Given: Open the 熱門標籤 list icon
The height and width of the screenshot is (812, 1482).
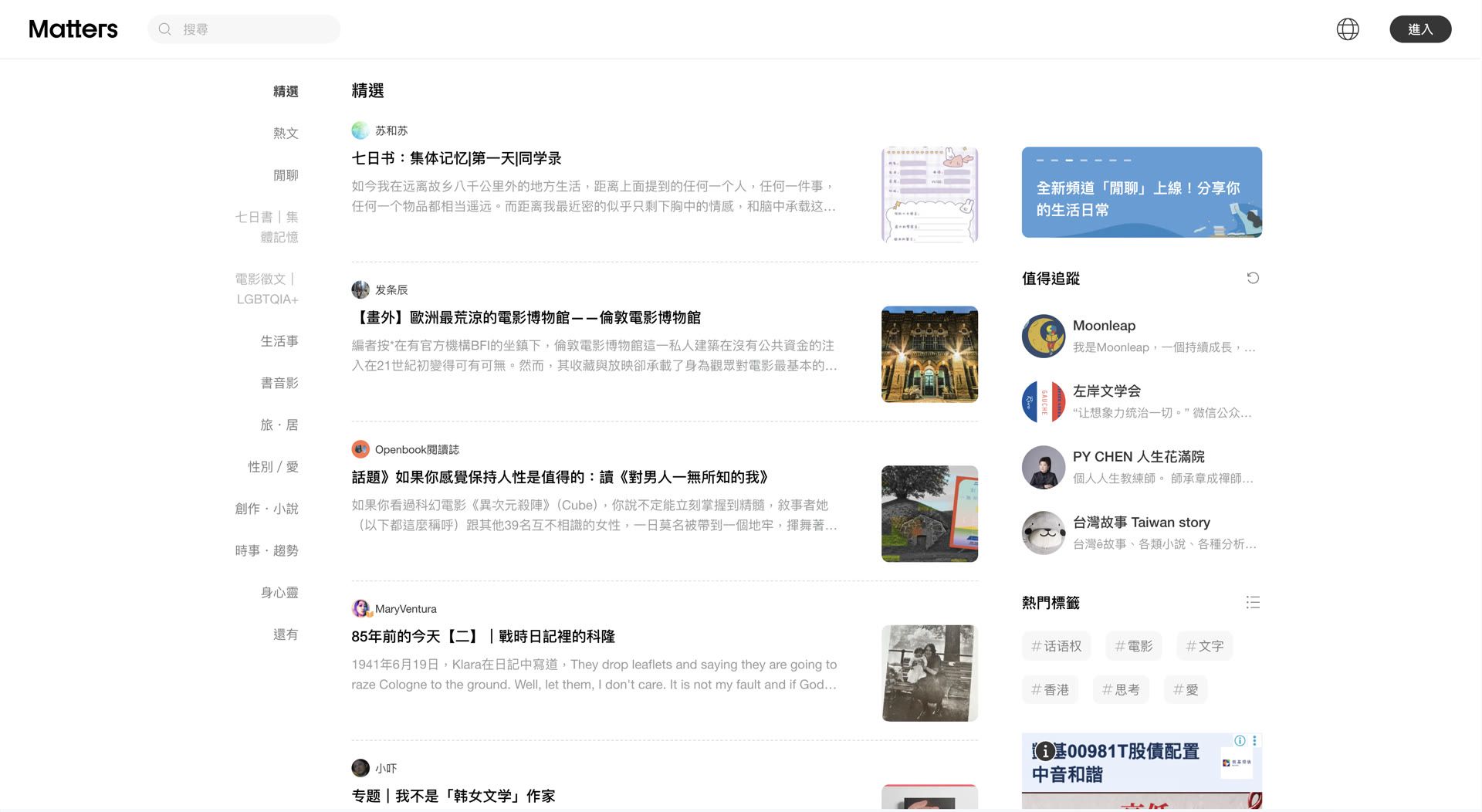Looking at the screenshot, I should tap(1253, 602).
